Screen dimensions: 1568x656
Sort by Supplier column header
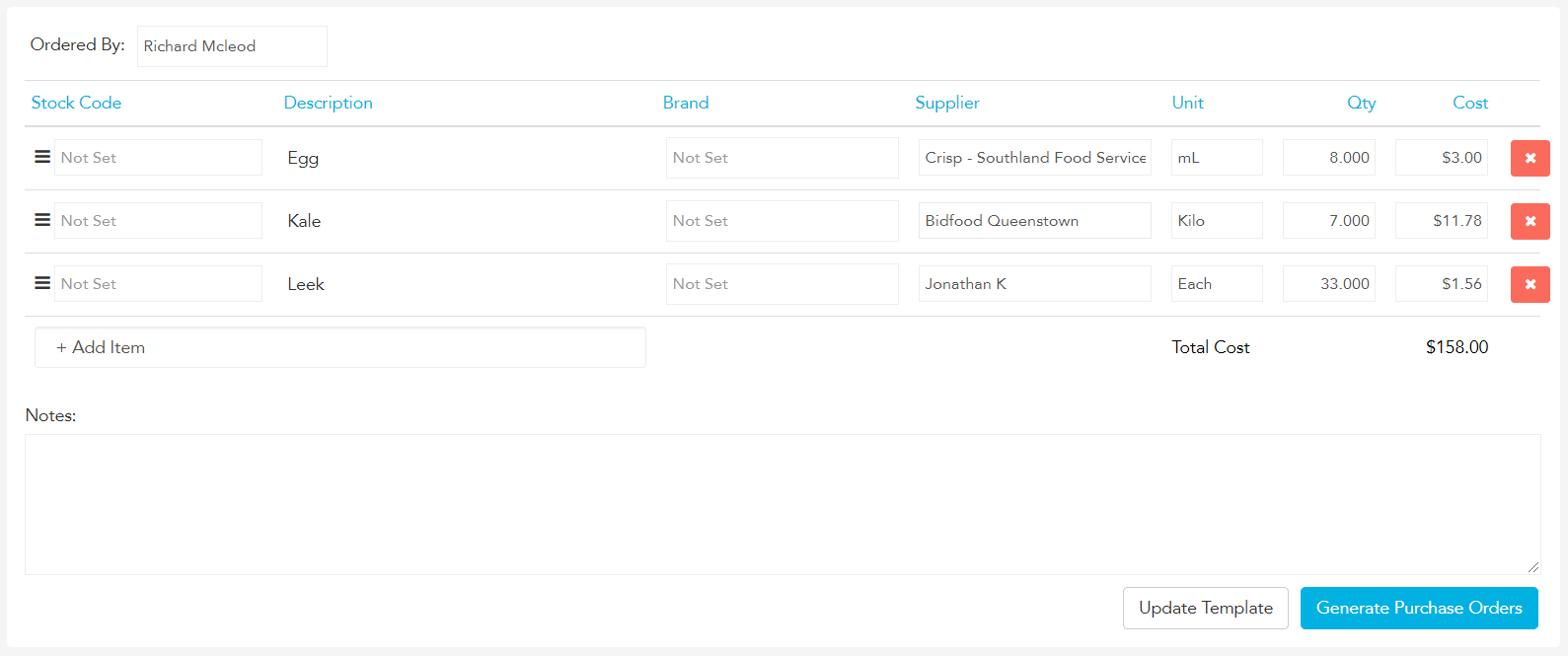click(947, 103)
